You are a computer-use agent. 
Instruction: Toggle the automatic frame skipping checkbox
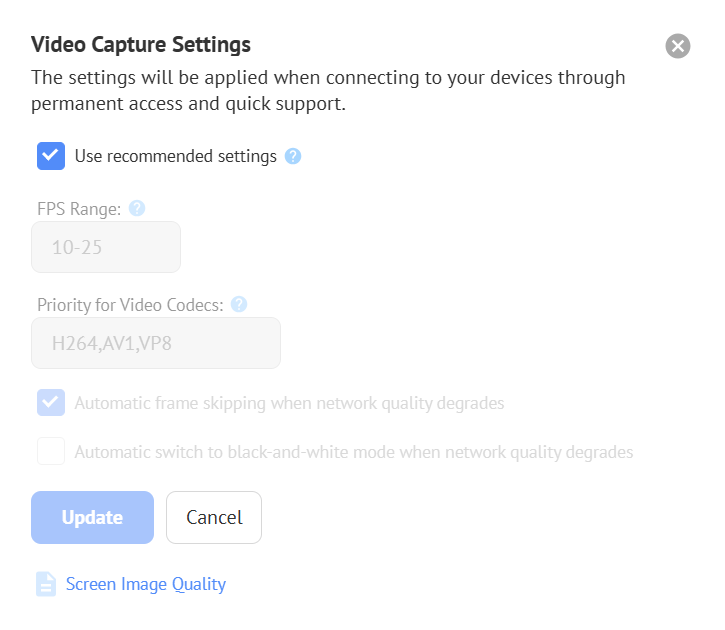tap(51, 403)
